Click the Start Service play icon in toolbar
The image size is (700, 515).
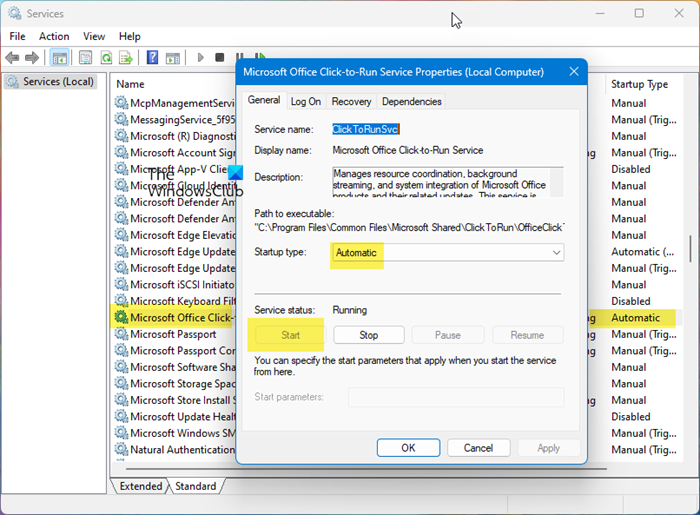(x=200, y=58)
